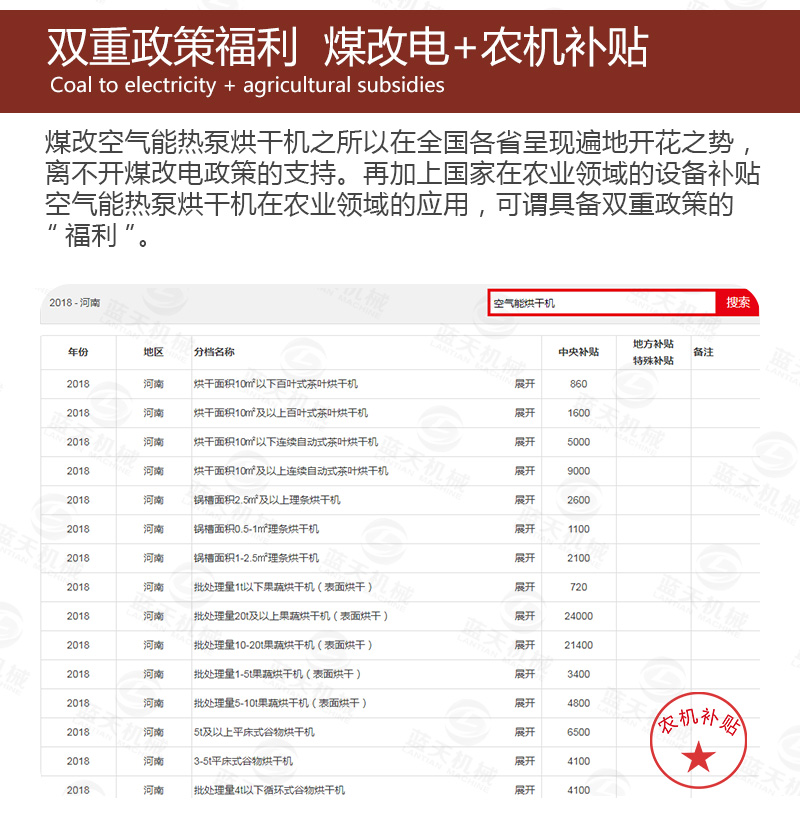
Task: Open 展开 on the 9000 subsidy row
Action: tap(525, 471)
